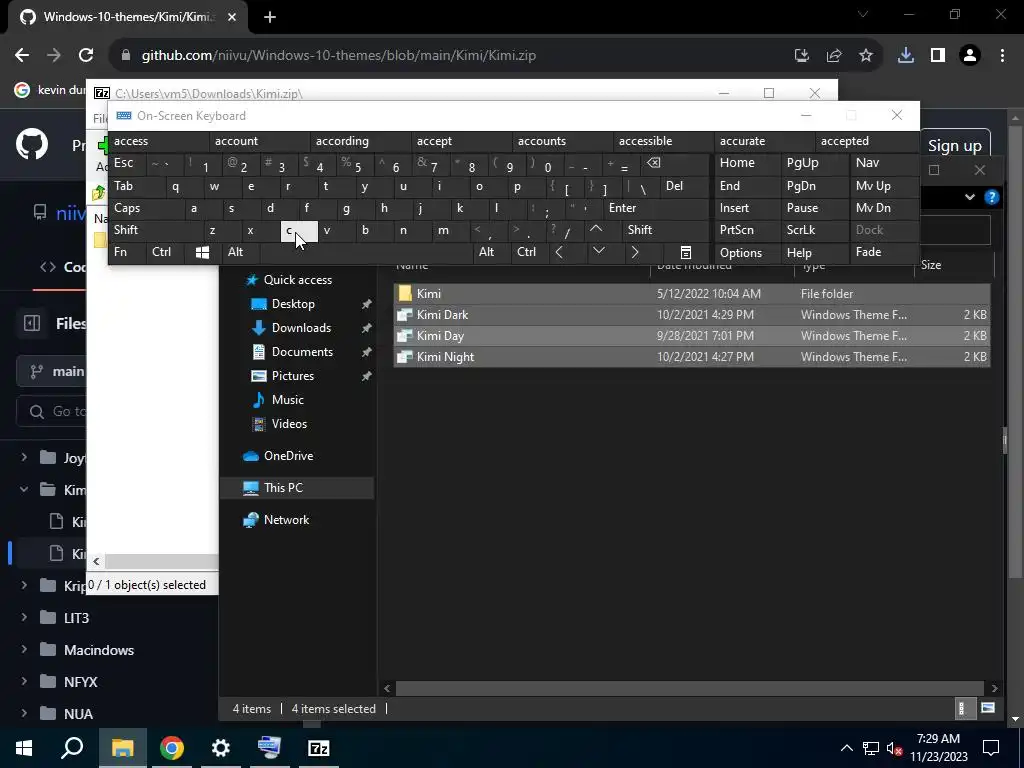Click the down arrow key on On-Screen Keyboard
The height and width of the screenshot is (768, 1024).
[x=598, y=252]
